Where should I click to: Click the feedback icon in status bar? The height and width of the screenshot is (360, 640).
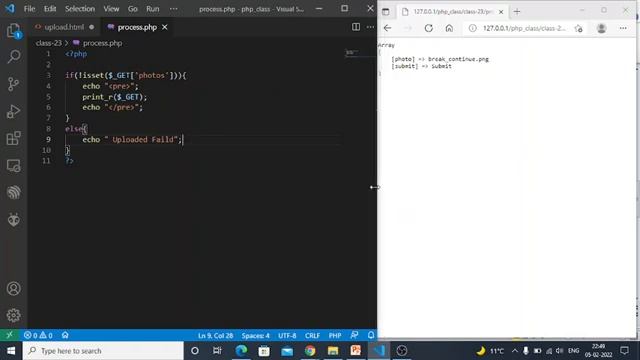coord(354,336)
